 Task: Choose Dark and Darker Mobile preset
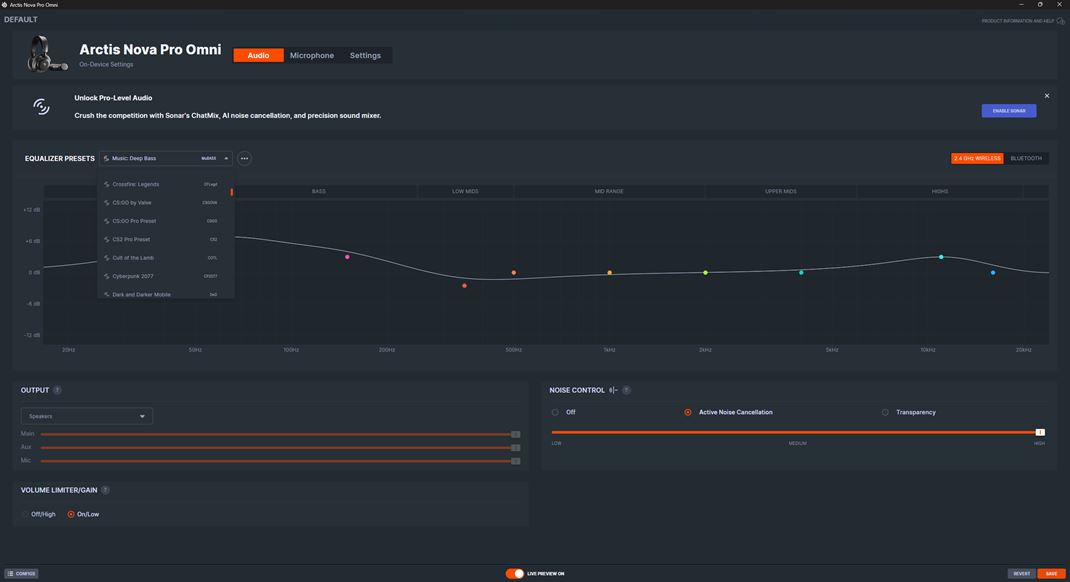pos(166,293)
